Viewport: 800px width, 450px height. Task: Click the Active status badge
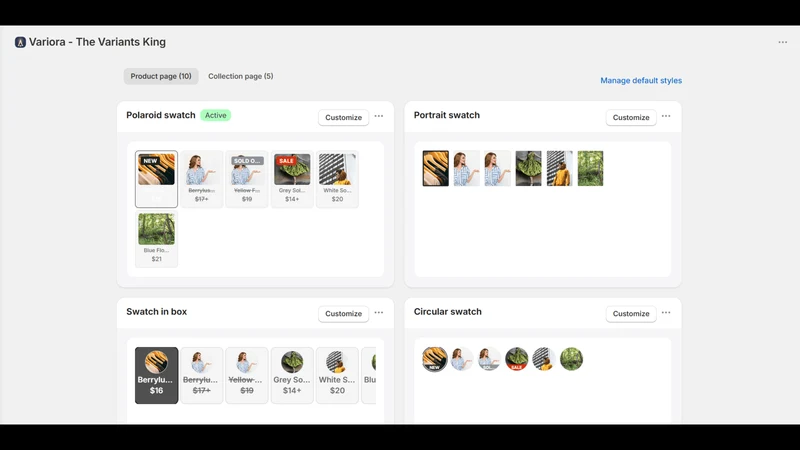click(x=215, y=115)
